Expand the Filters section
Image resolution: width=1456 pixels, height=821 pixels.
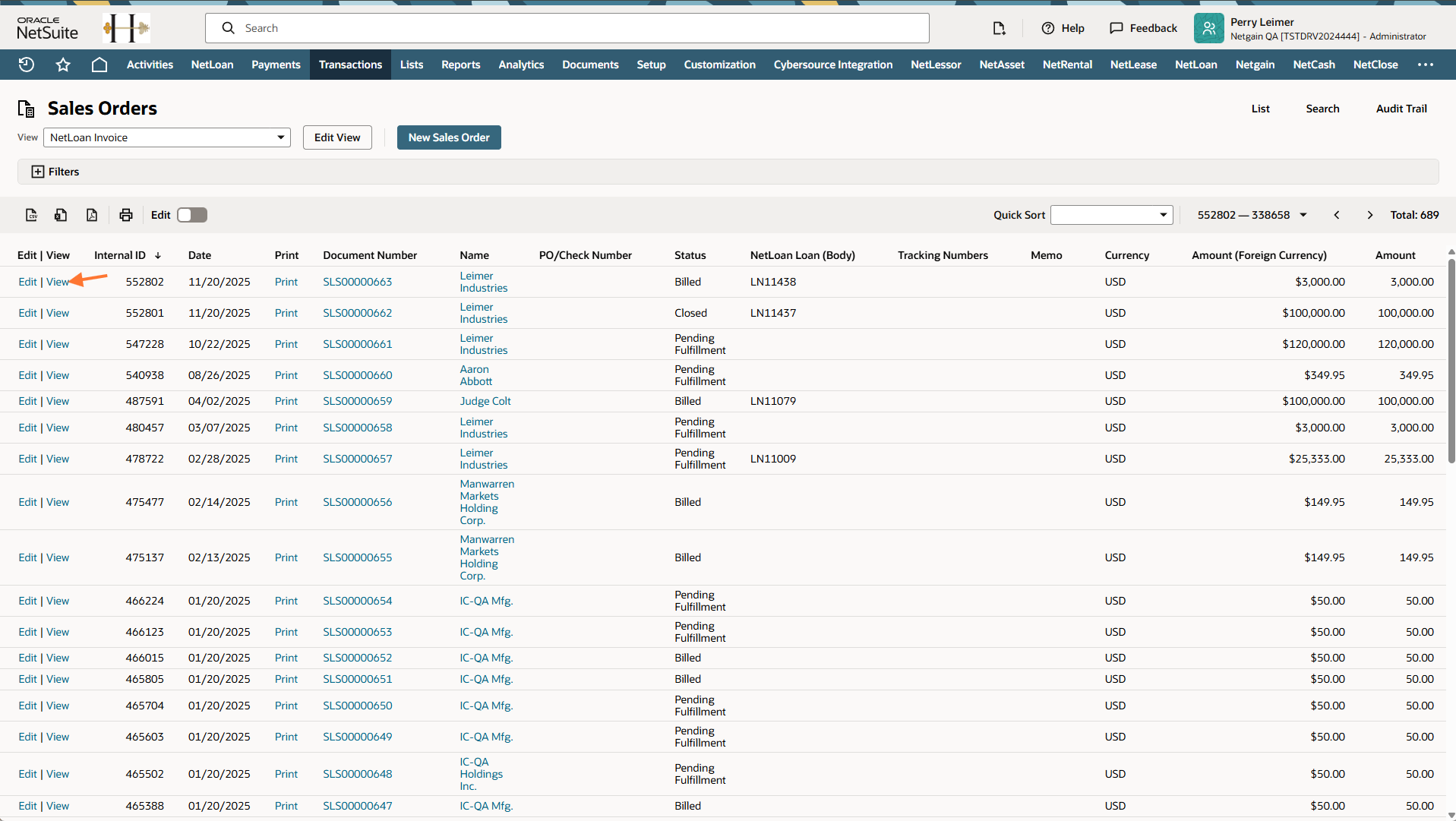(55, 172)
